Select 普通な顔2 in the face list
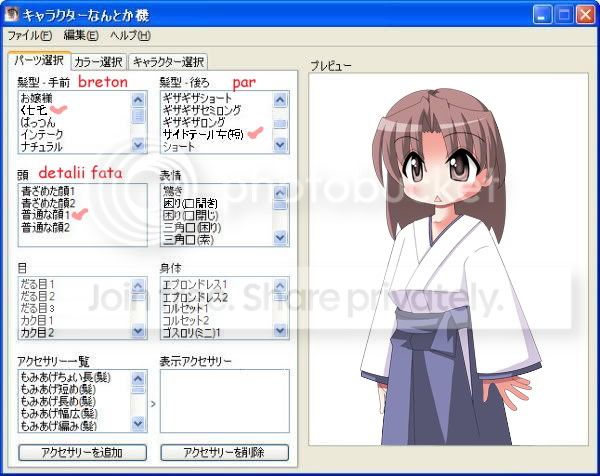This screenshot has width=600, height=476. tap(45, 228)
